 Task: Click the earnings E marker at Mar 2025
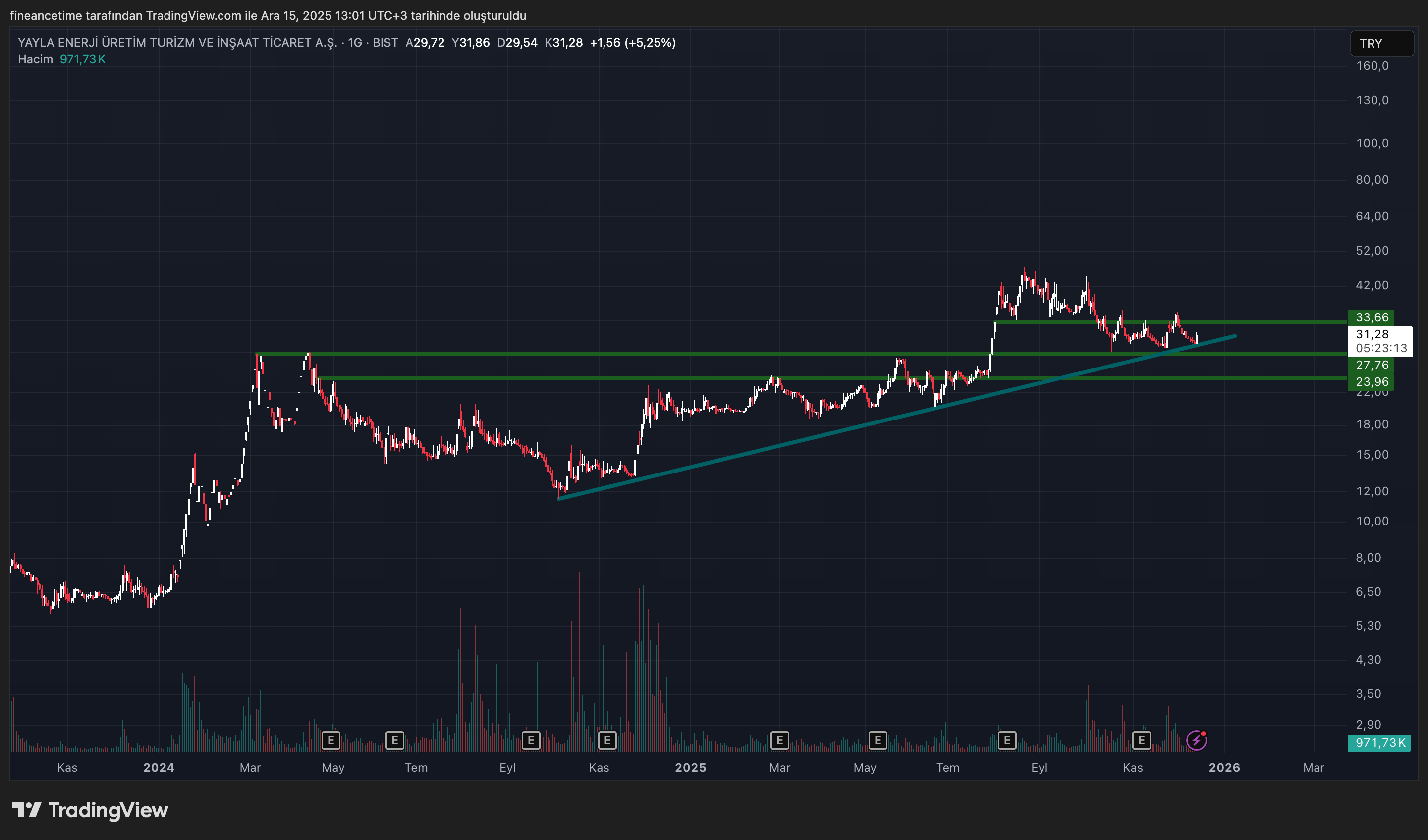pos(780,740)
